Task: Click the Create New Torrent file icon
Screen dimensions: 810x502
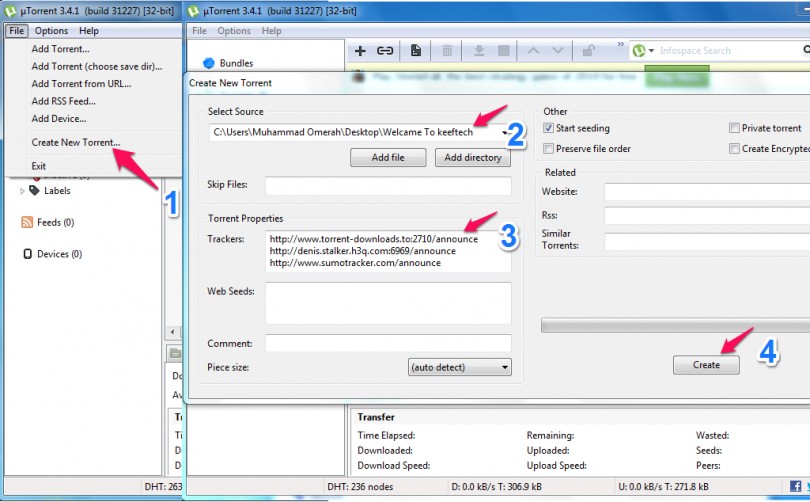Action: 415,50
